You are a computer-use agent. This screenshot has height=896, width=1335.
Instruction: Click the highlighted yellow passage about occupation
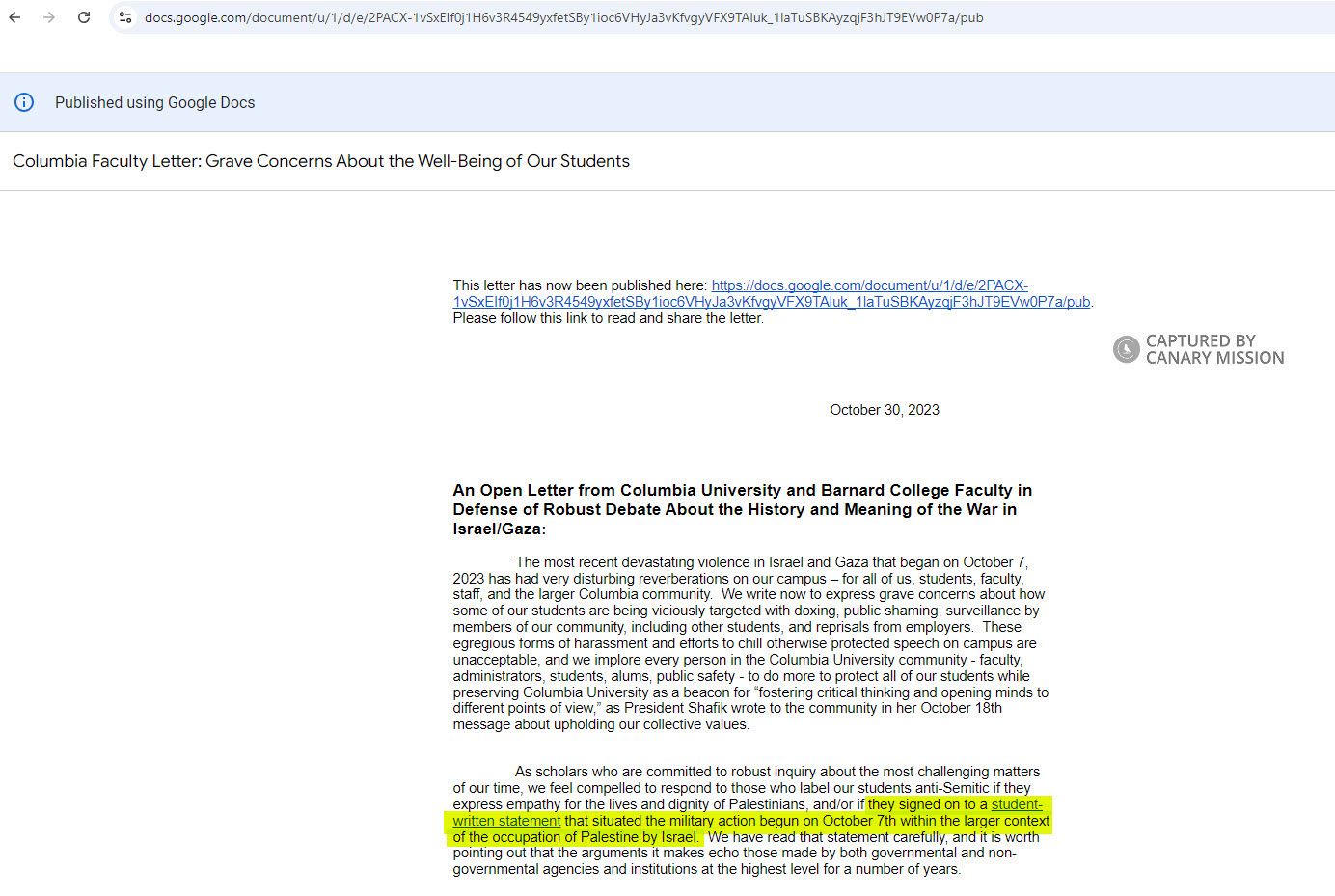click(x=577, y=836)
